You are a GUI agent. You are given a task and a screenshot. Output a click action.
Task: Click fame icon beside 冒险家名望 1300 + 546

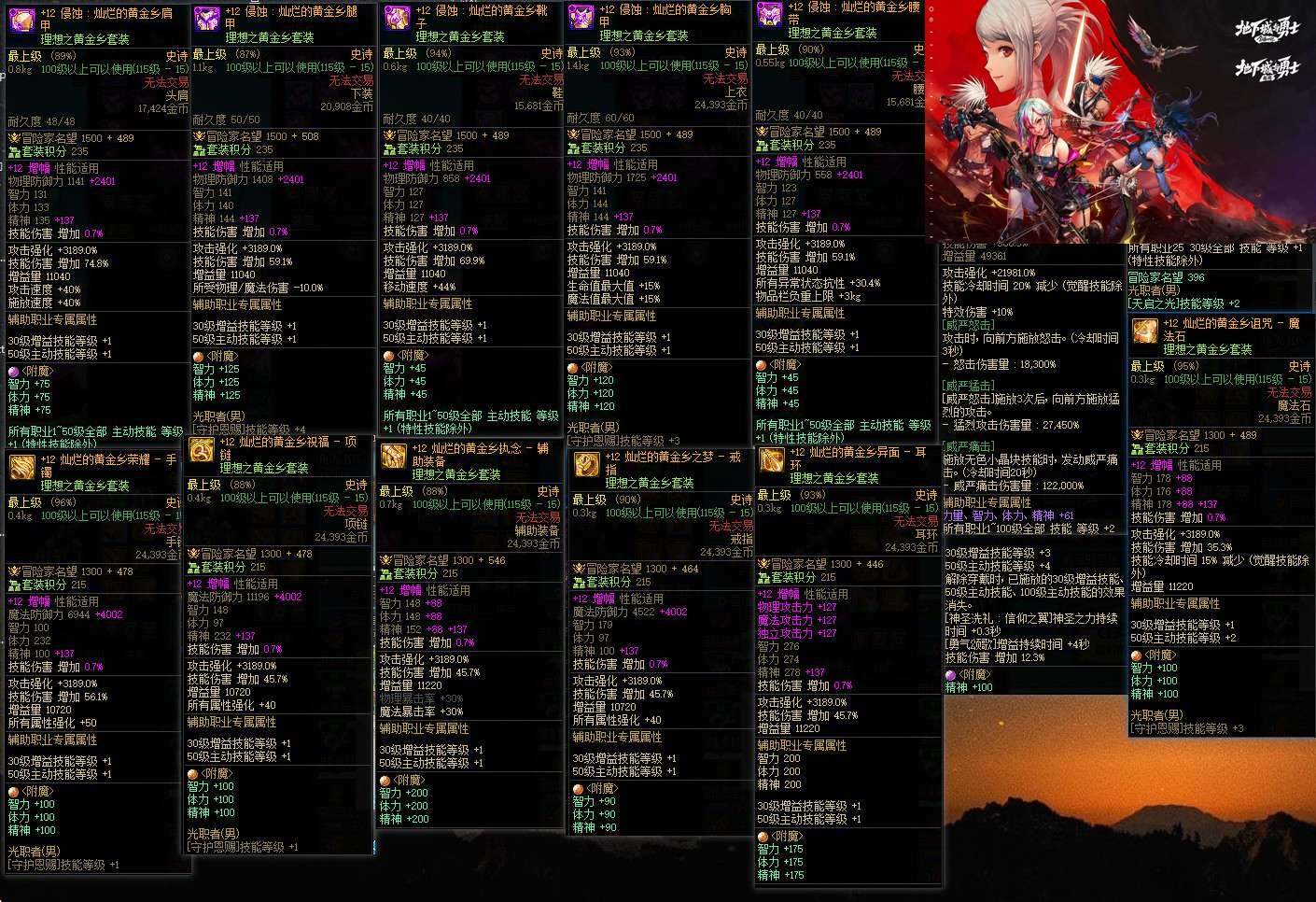[x=385, y=560]
